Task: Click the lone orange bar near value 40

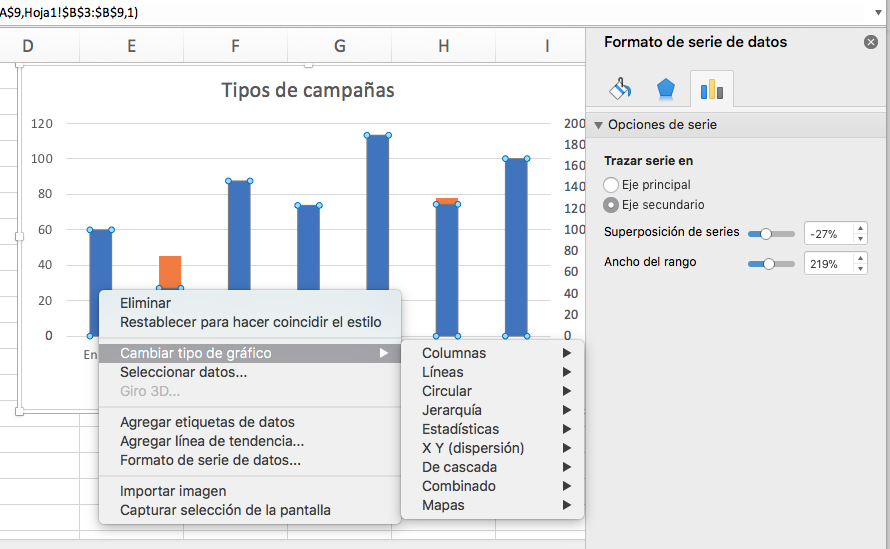Action: pyautogui.click(x=170, y=271)
